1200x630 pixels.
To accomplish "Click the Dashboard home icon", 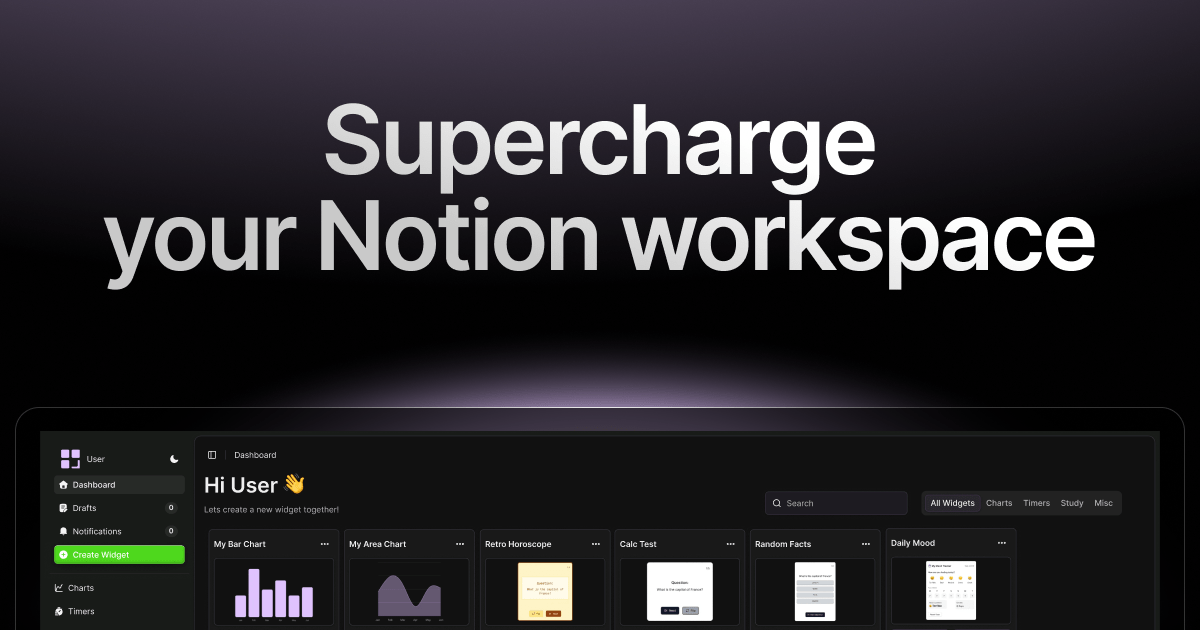I will (x=64, y=485).
